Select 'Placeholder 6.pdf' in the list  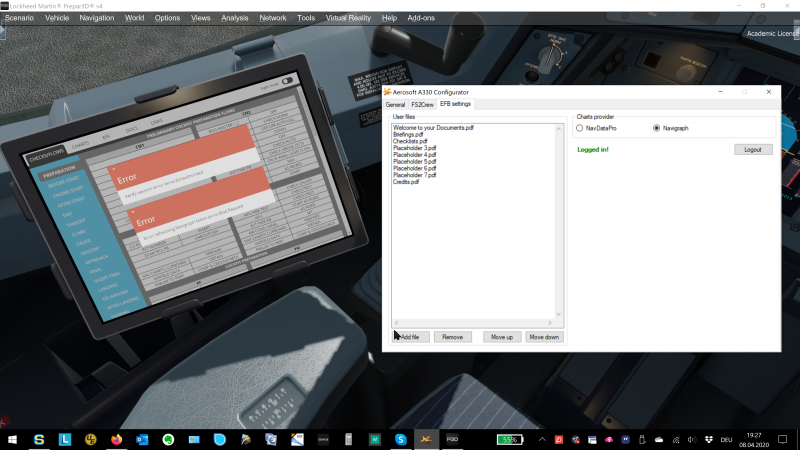(x=415, y=168)
